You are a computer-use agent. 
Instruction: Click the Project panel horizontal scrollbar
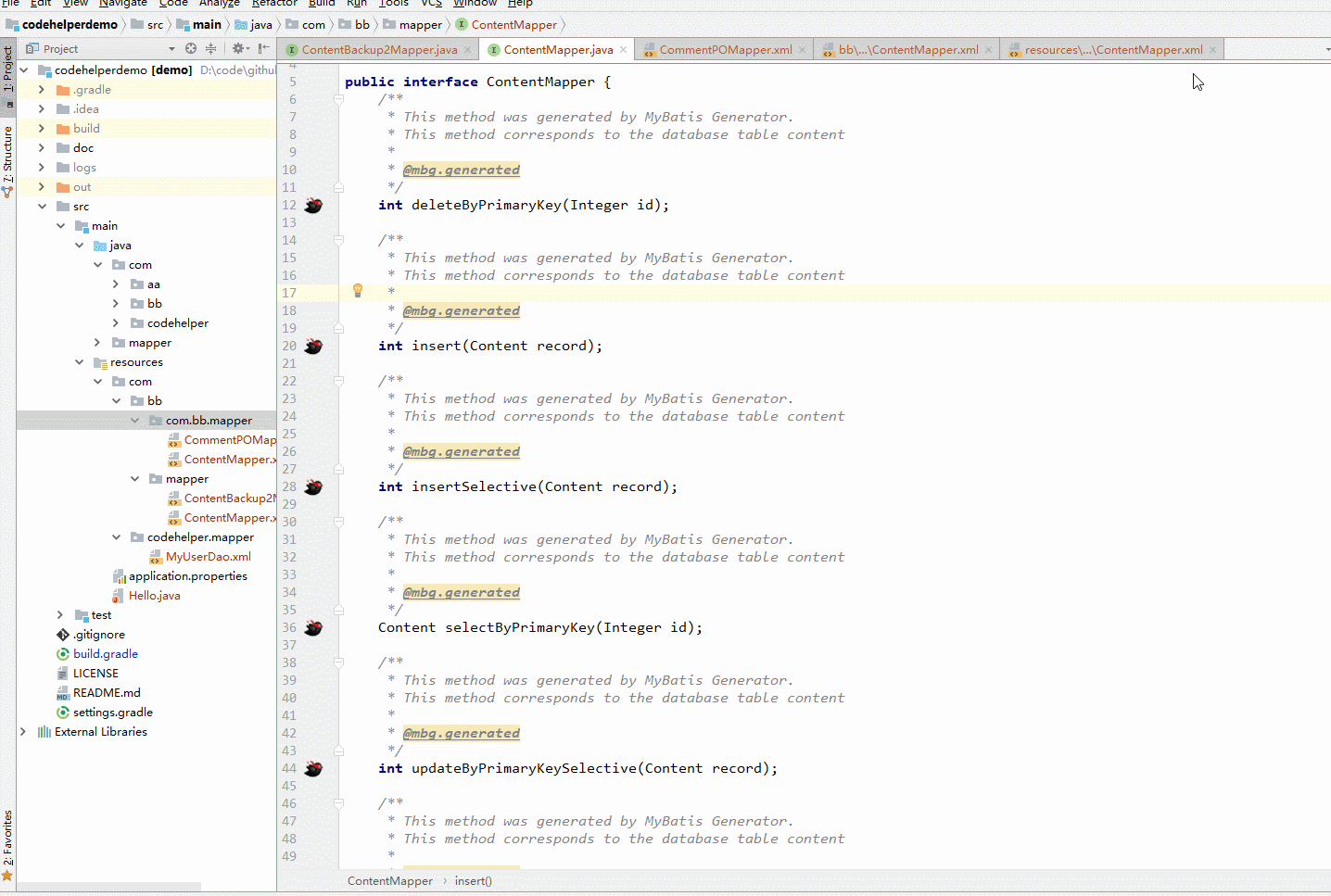[108, 887]
